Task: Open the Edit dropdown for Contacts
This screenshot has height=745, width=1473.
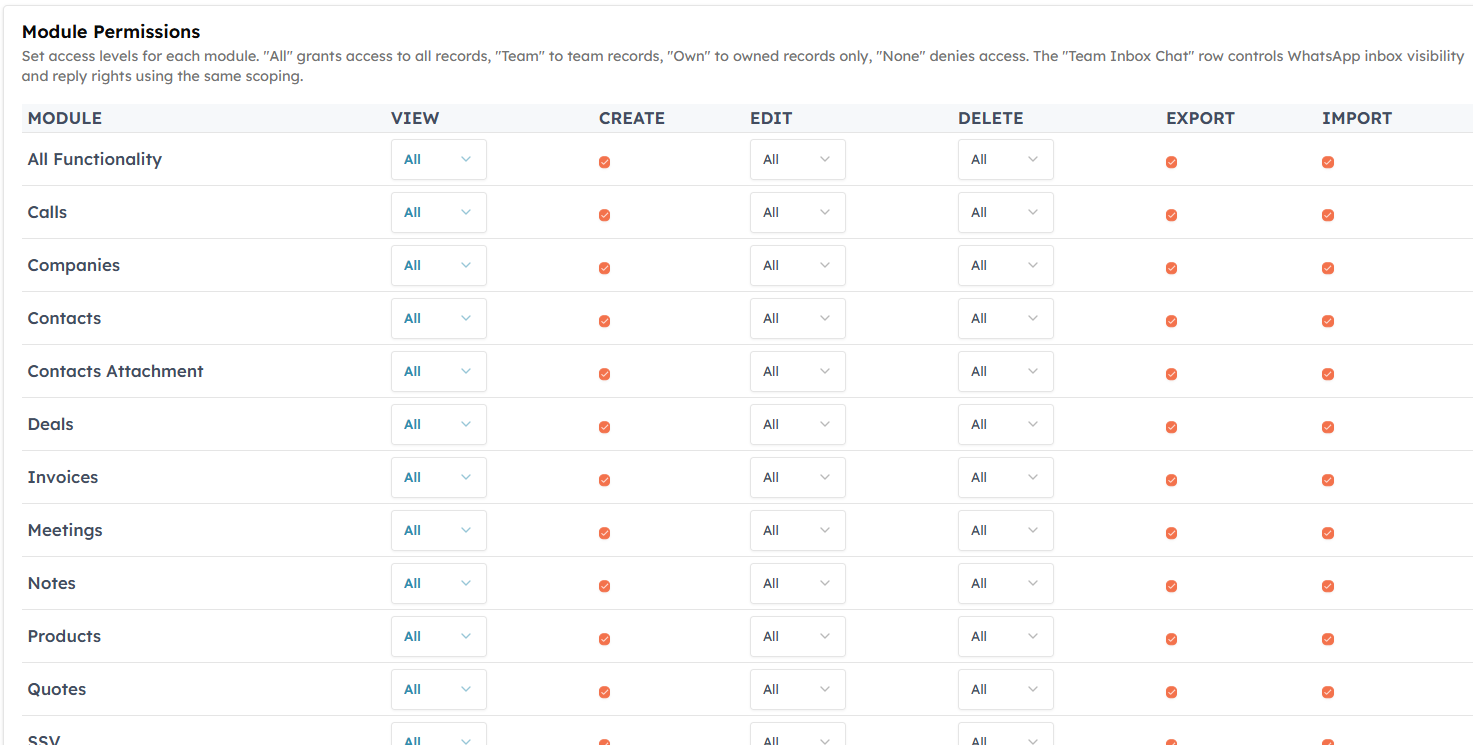Action: click(x=797, y=318)
